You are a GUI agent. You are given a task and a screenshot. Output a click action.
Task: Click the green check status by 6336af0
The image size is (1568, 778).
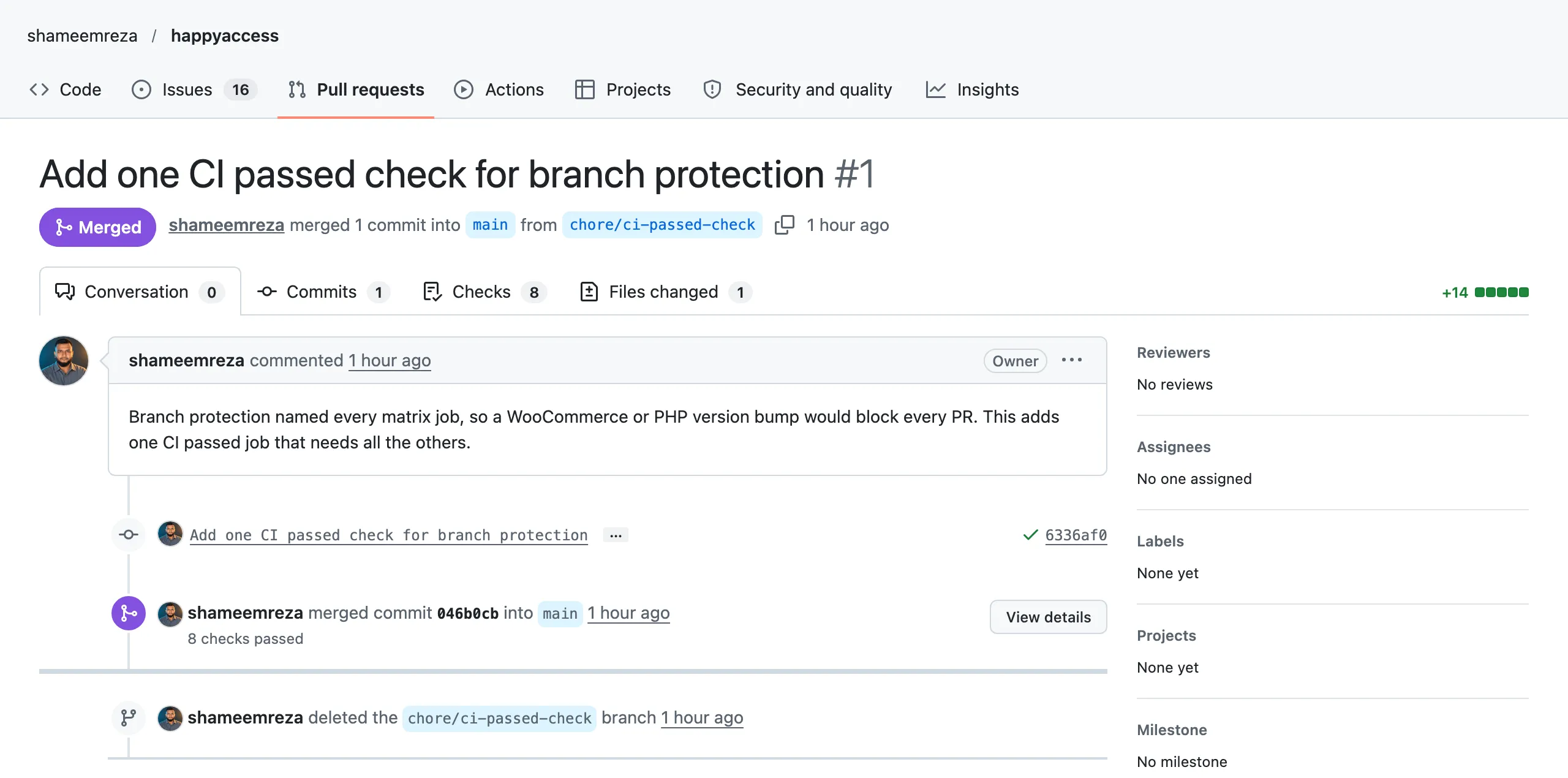[x=1031, y=535]
